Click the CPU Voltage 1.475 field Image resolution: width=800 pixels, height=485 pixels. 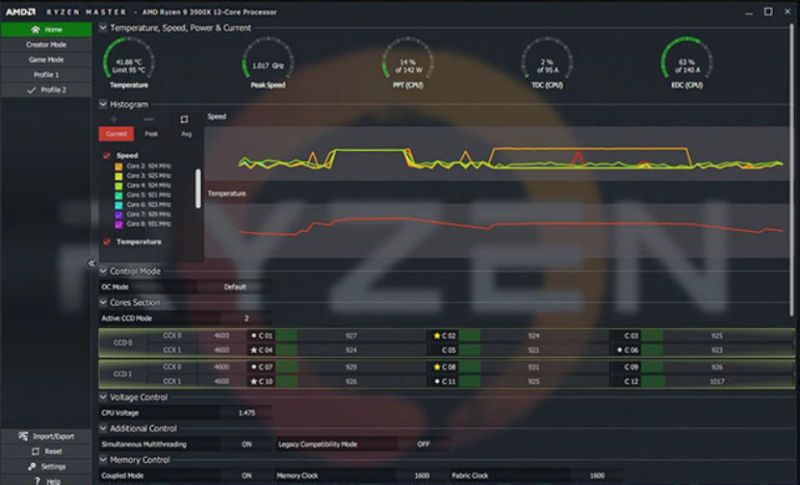click(246, 413)
